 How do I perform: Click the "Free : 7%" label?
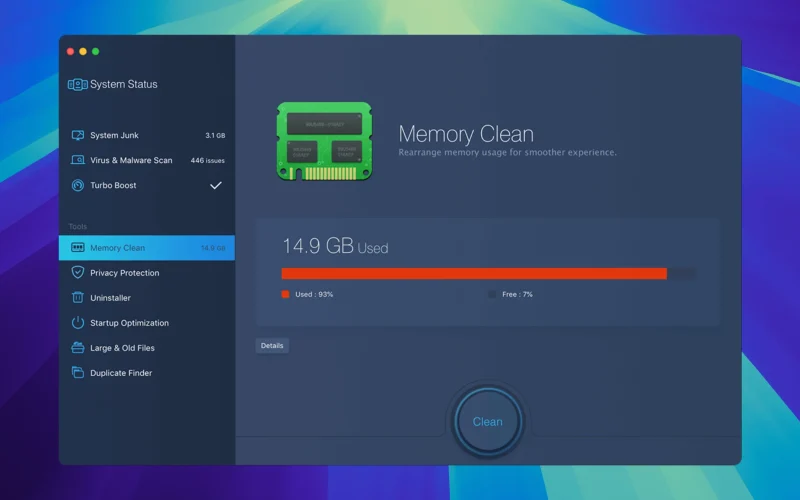[x=517, y=294]
